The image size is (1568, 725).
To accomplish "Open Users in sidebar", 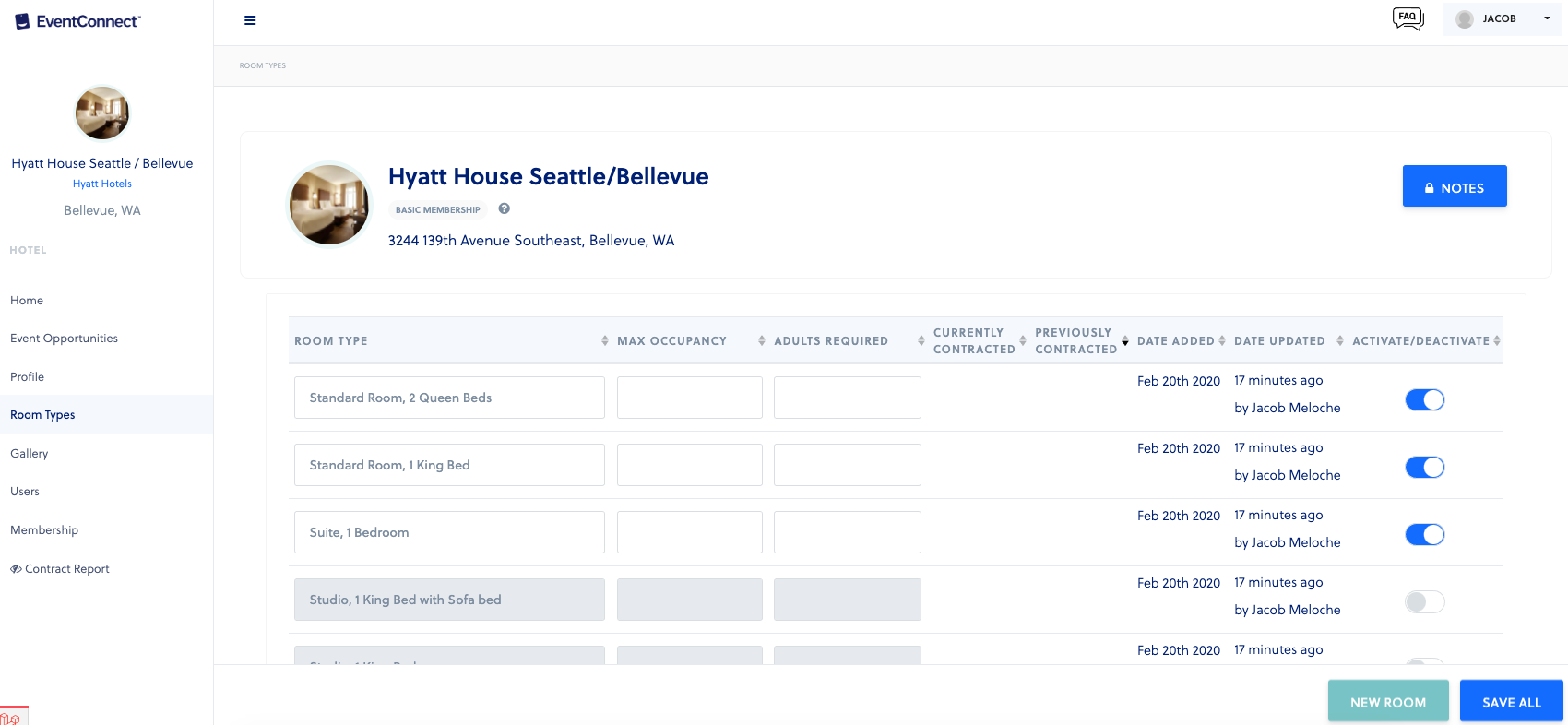I will 25,491.
